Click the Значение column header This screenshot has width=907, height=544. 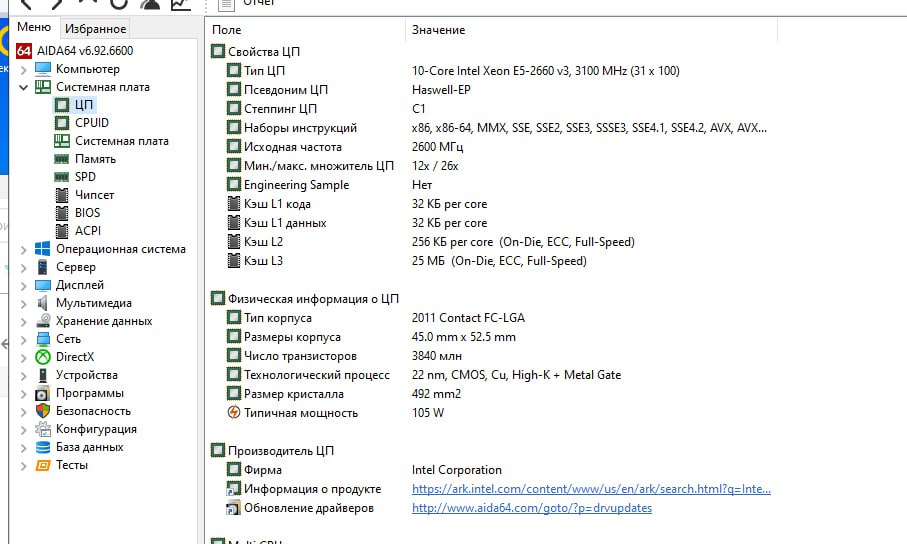click(438, 30)
